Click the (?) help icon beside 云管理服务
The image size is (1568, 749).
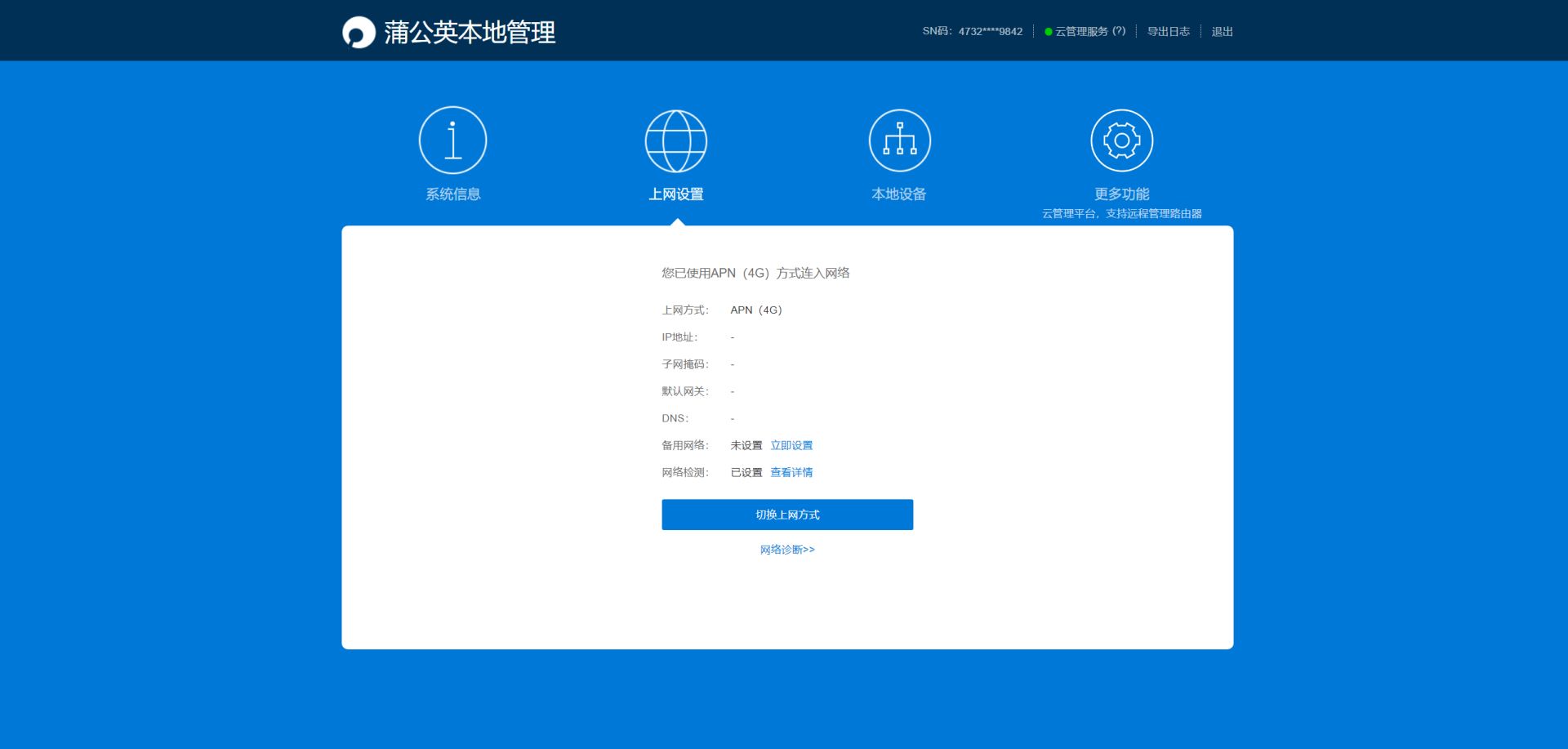tap(1119, 31)
